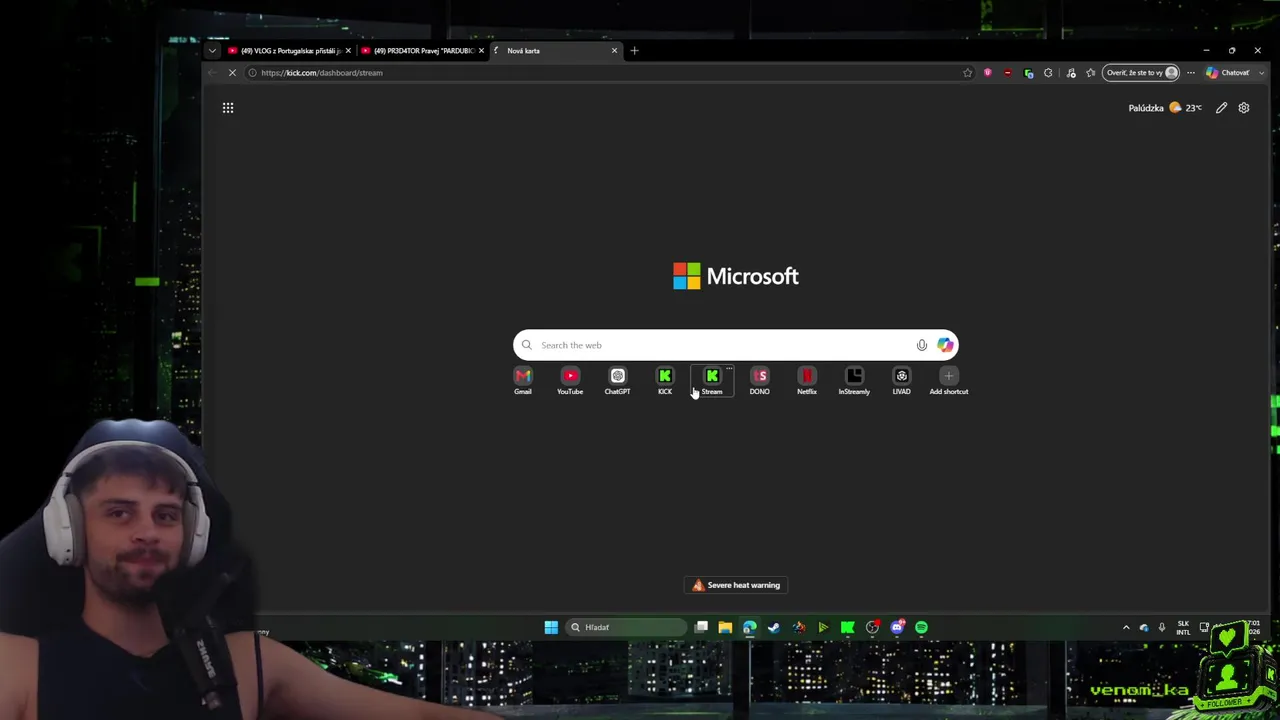Viewport: 1280px width, 720px height.
Task: Expand the Chatovať dropdown arrow
Action: pyautogui.click(x=1262, y=73)
